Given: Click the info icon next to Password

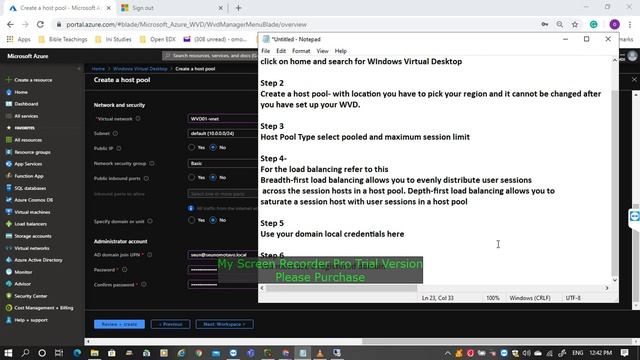Looking at the screenshot, I should tap(124, 270).
